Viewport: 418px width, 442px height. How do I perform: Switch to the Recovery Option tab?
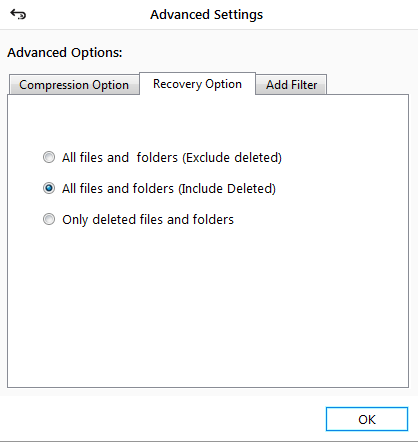click(197, 84)
